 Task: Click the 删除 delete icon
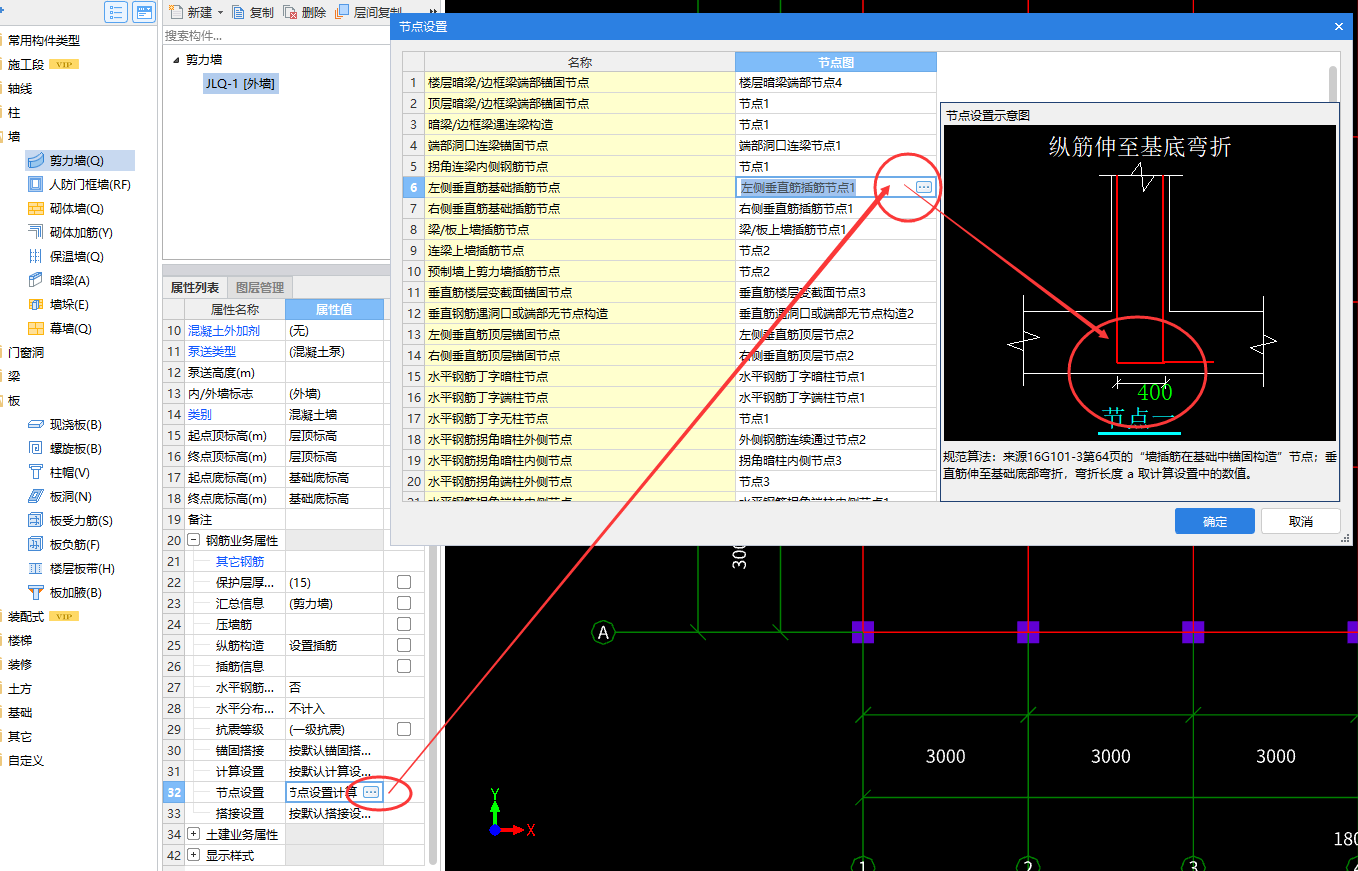click(x=289, y=12)
